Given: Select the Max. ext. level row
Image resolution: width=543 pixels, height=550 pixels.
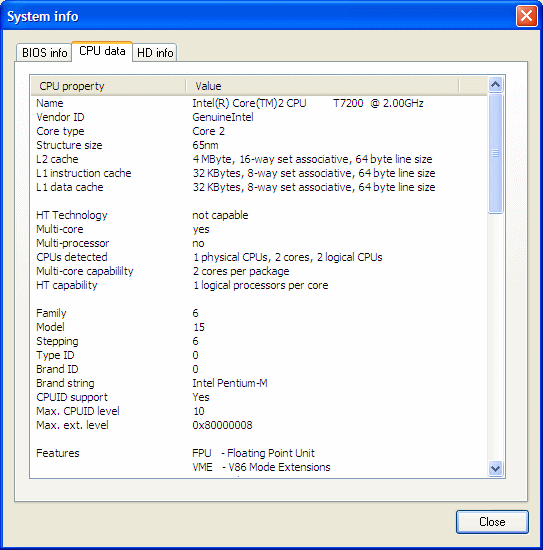Looking at the screenshot, I should click(259, 425).
